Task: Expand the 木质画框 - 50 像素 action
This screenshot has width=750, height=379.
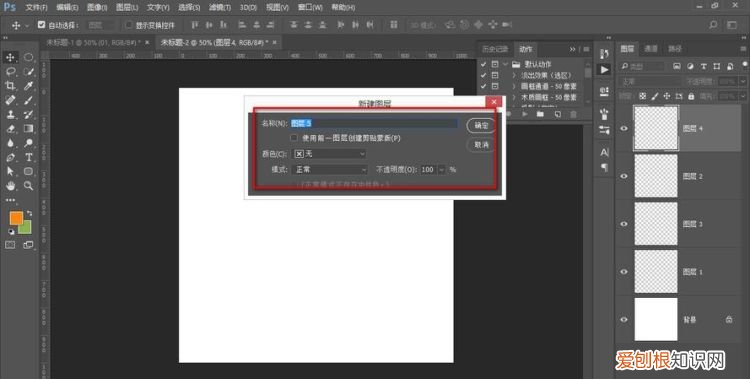Action: 514,97
